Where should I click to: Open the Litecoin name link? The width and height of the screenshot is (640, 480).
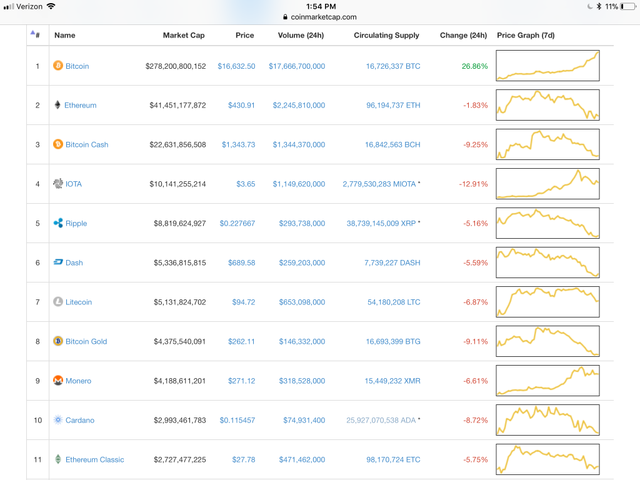79,302
